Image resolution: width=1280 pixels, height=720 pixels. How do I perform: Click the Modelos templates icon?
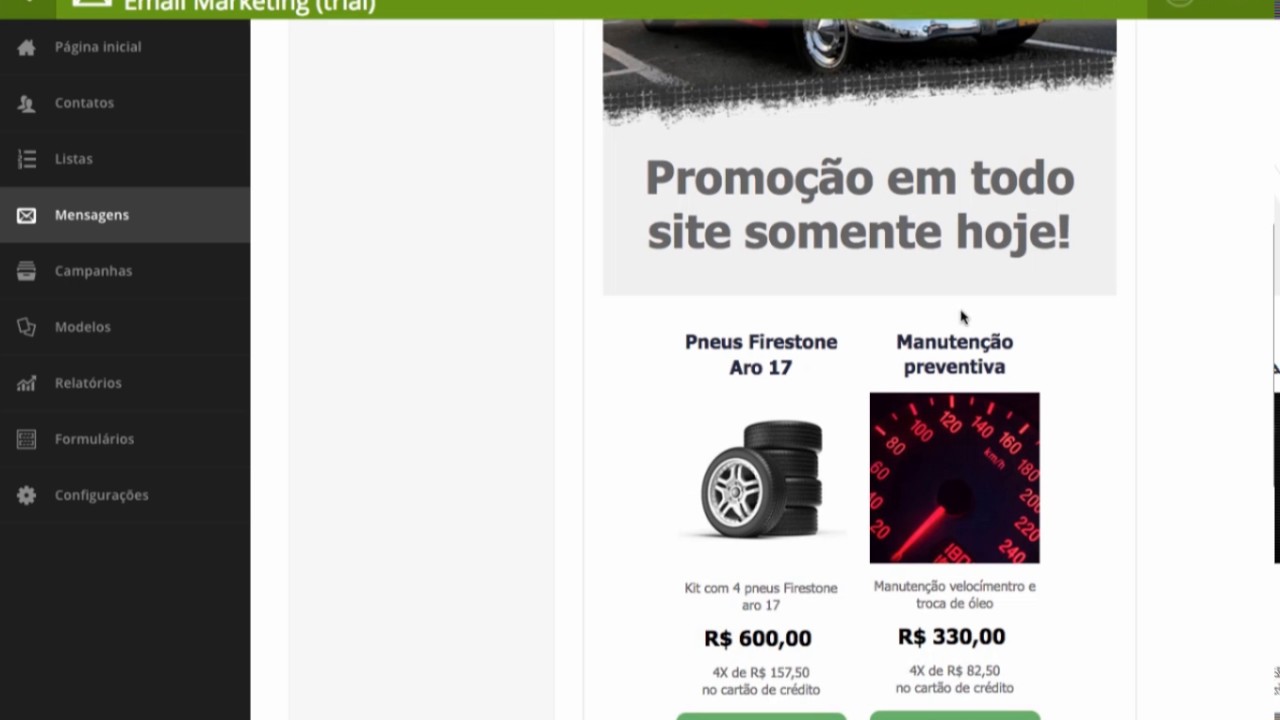[x=26, y=327]
